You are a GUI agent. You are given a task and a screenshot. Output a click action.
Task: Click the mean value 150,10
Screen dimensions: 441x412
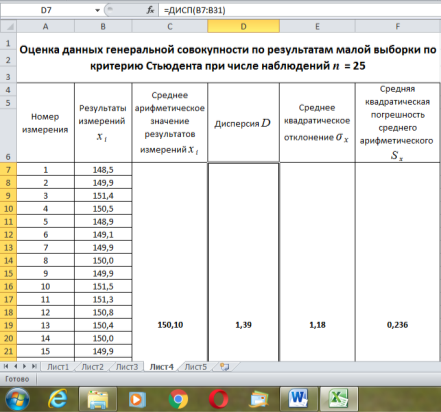click(170, 325)
